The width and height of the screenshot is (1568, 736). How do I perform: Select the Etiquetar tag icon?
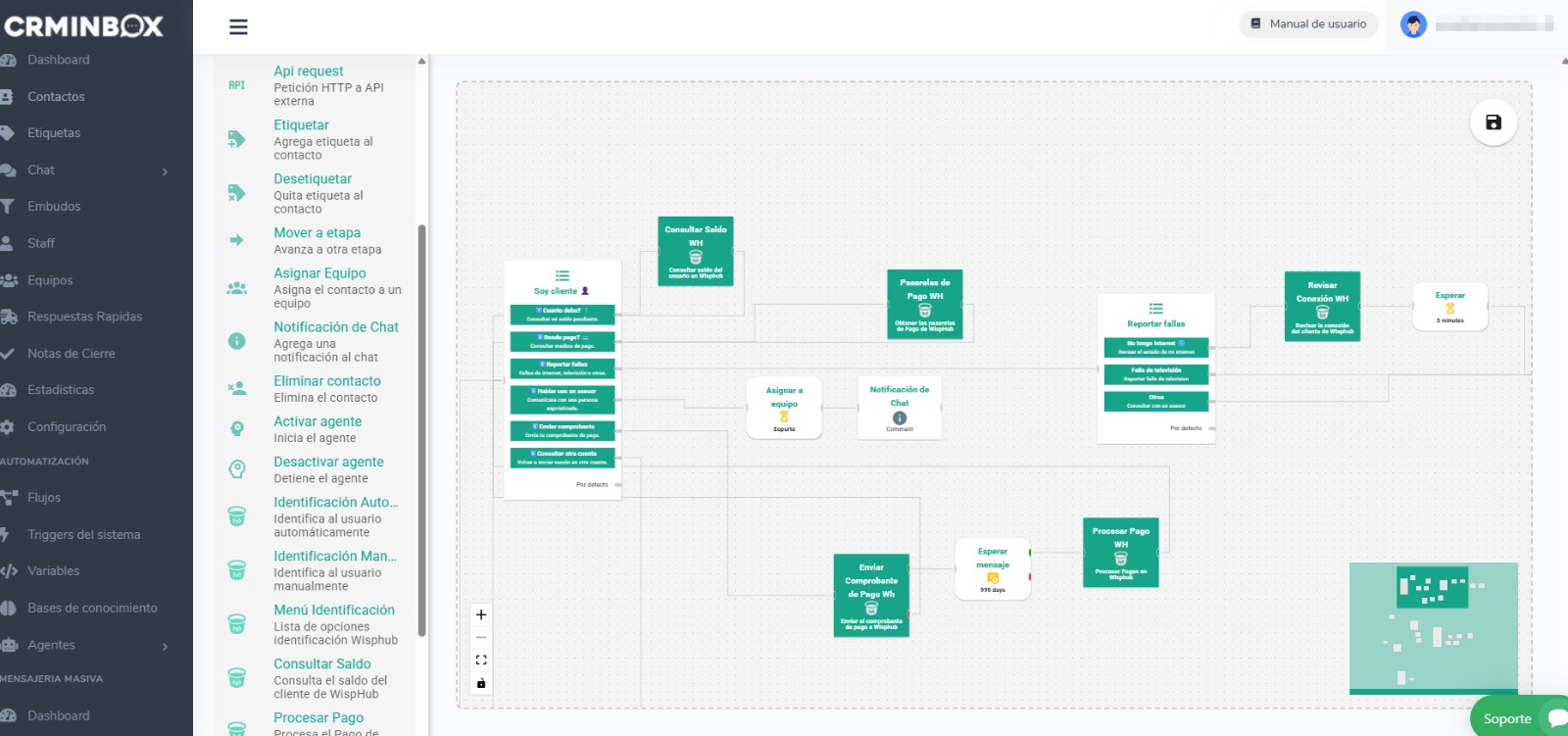pos(236,139)
